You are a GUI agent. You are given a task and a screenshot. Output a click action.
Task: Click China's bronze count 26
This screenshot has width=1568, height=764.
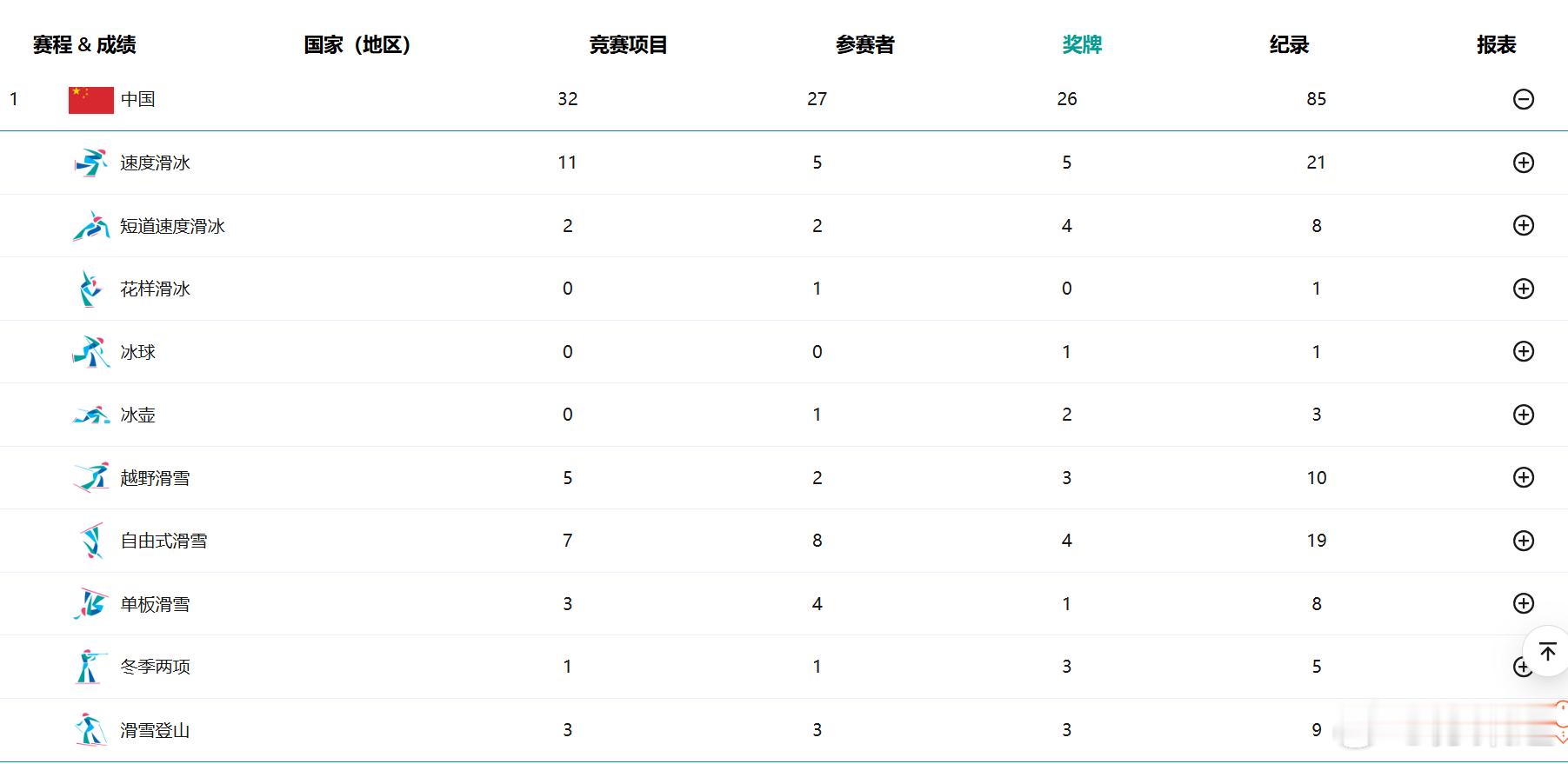pyautogui.click(x=1067, y=99)
